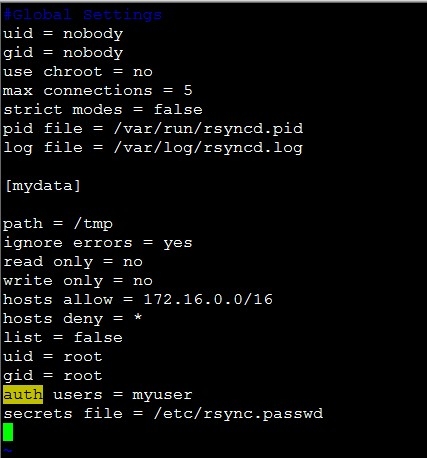Click the green terminal cursor block
This screenshot has width=427, height=458.
pyautogui.click(x=8, y=432)
